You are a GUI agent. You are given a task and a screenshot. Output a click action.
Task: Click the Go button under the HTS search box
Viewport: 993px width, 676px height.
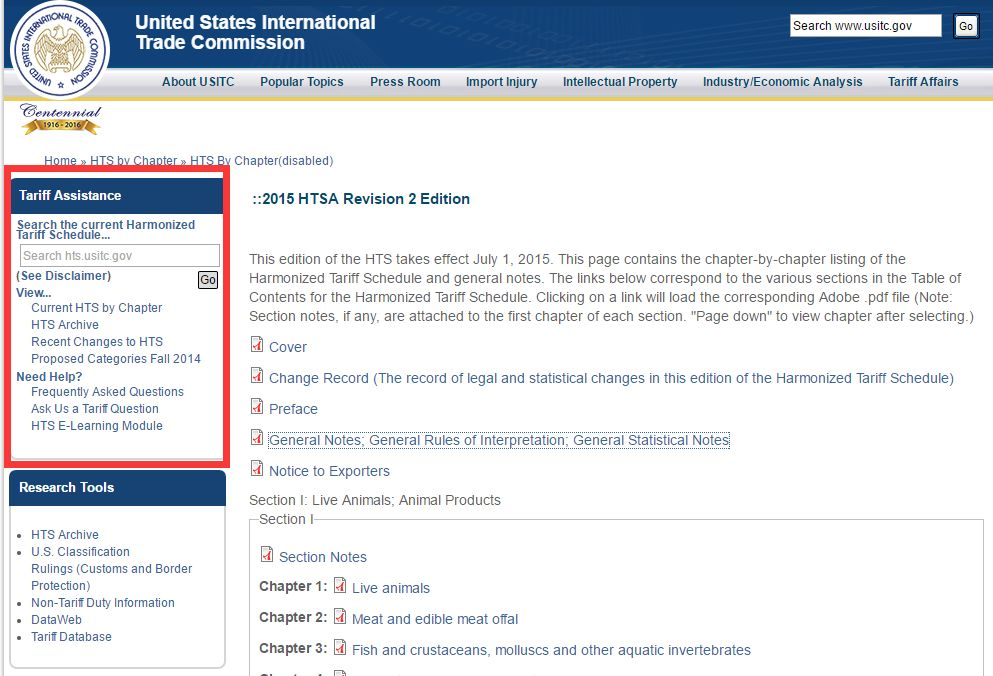[x=208, y=280]
